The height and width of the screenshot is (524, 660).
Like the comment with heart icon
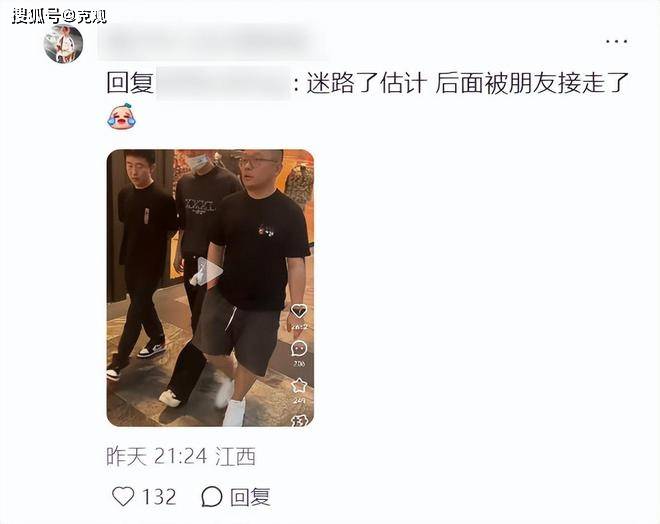tap(123, 497)
